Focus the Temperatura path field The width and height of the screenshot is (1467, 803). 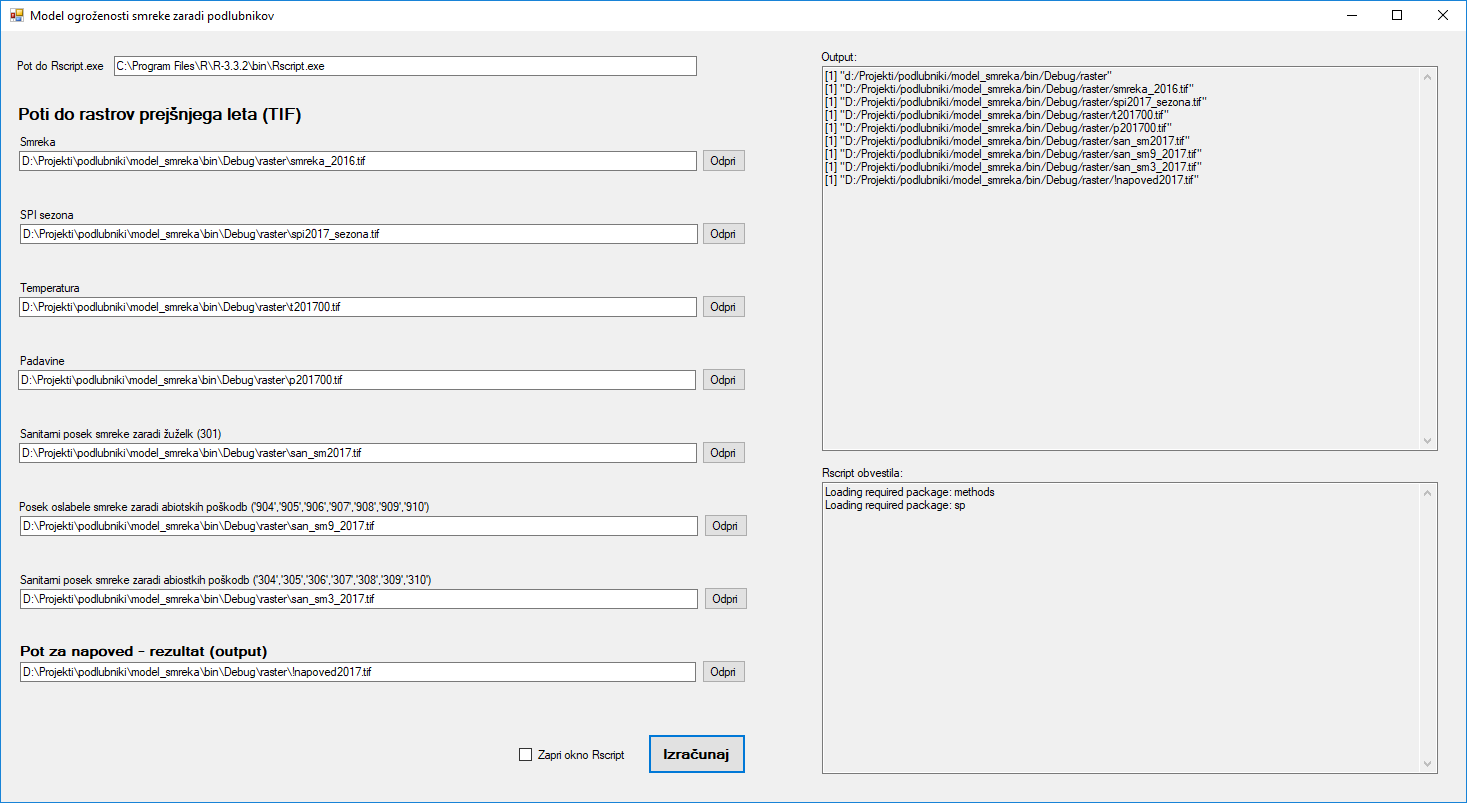point(358,307)
